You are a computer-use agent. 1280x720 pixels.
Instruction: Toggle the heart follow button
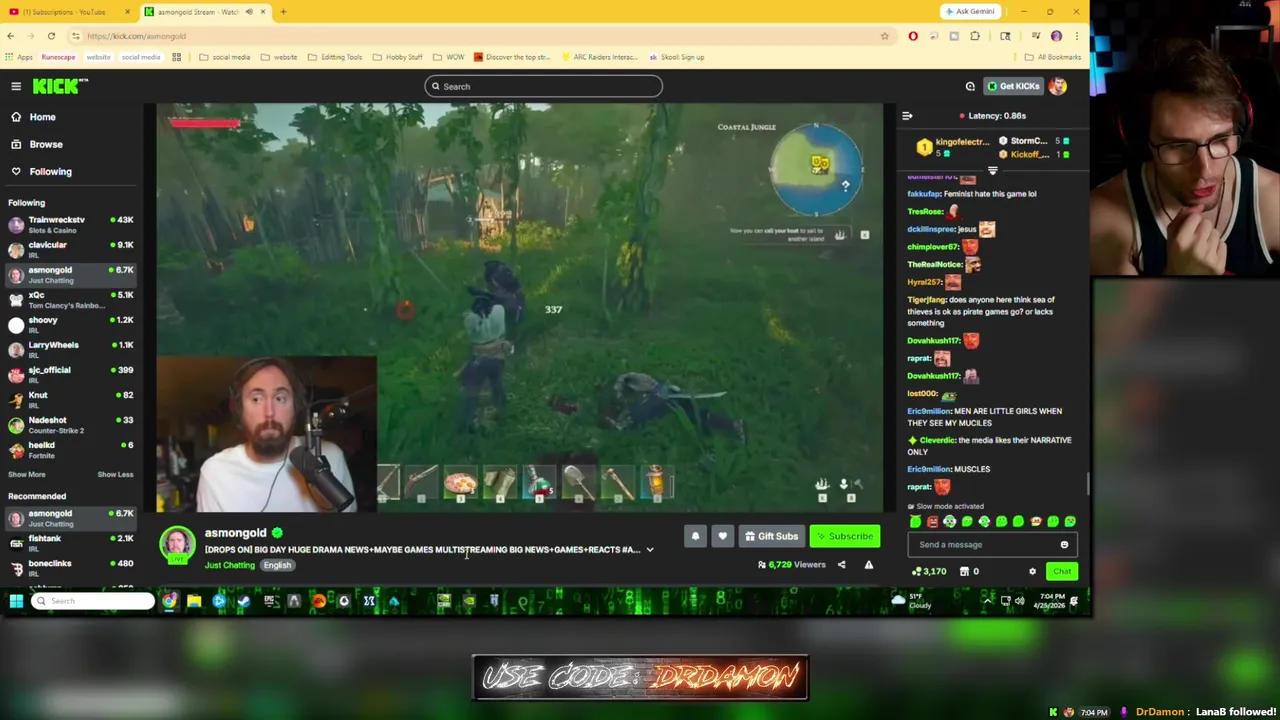[722, 536]
